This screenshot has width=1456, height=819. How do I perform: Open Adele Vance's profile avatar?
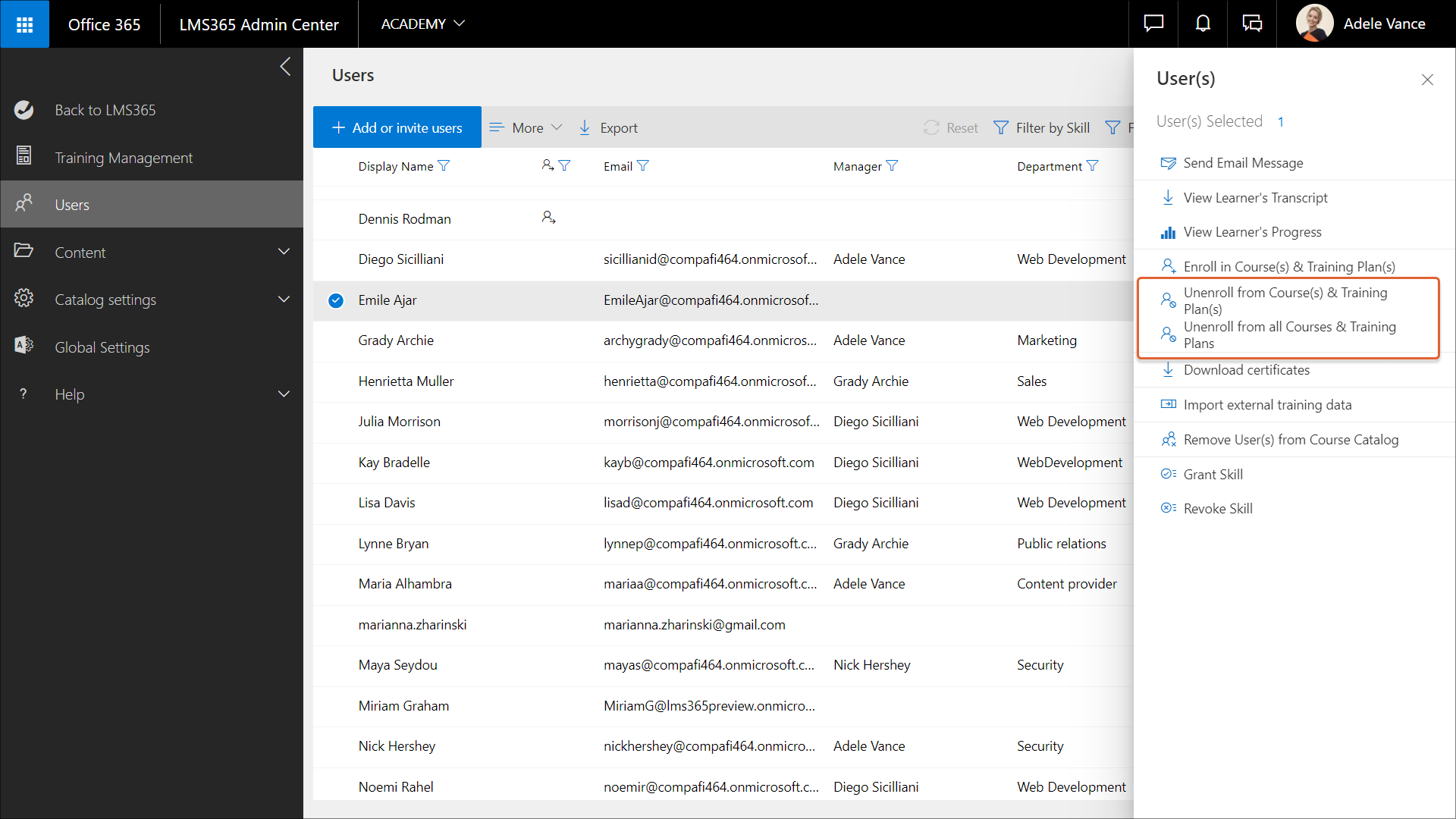click(1314, 24)
